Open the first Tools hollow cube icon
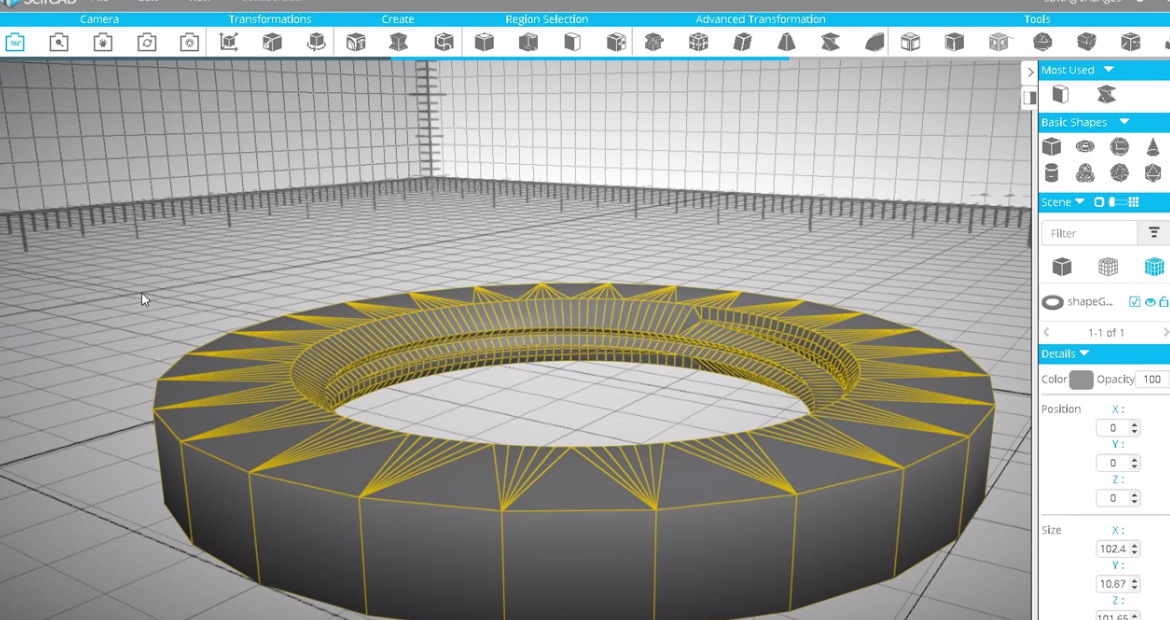This screenshot has width=1170, height=620. [910, 43]
